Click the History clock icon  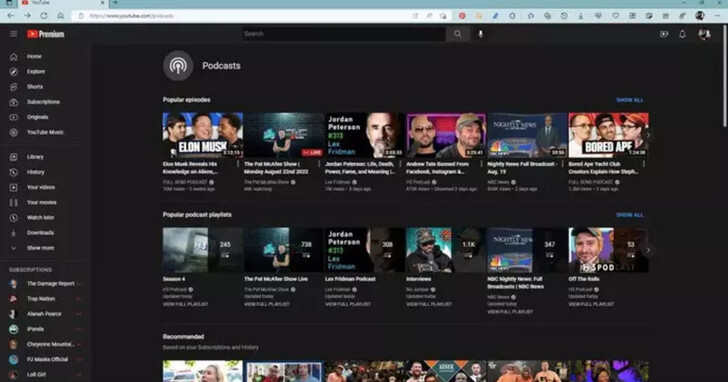[13, 172]
